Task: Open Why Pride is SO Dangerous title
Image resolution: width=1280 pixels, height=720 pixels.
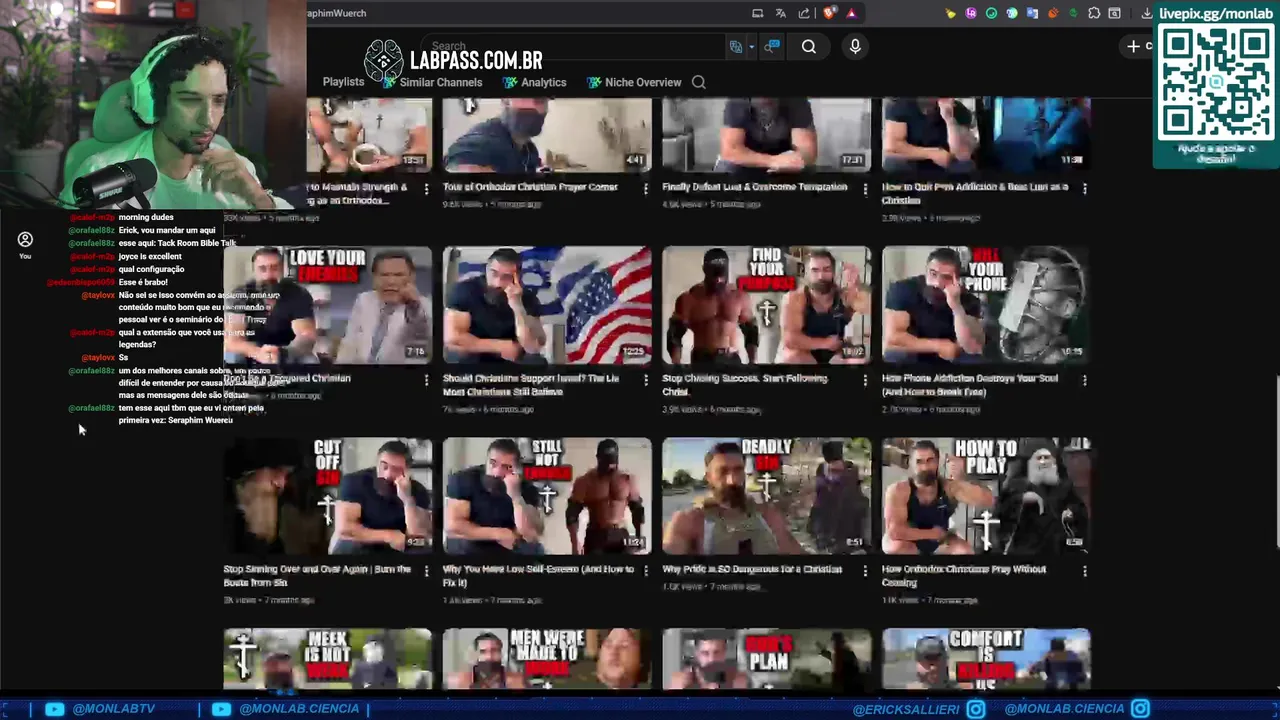Action: [752, 569]
